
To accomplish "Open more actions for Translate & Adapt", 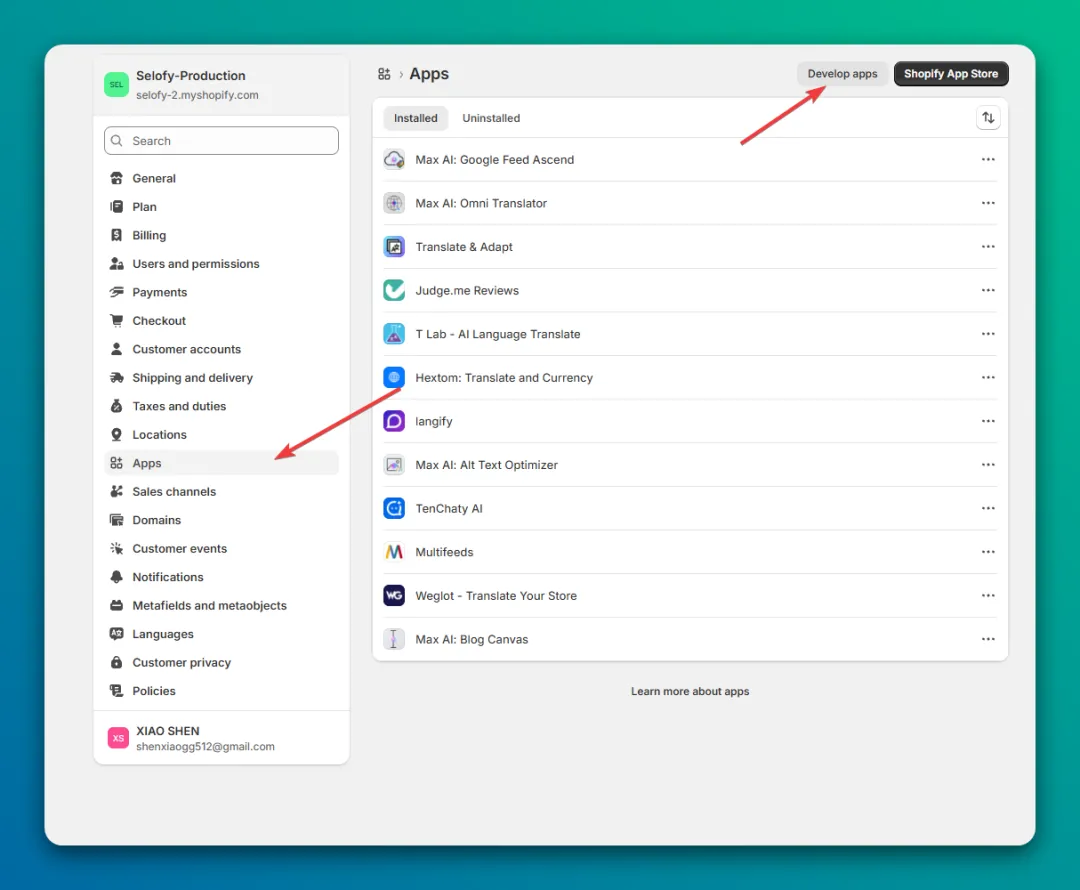I will point(988,247).
